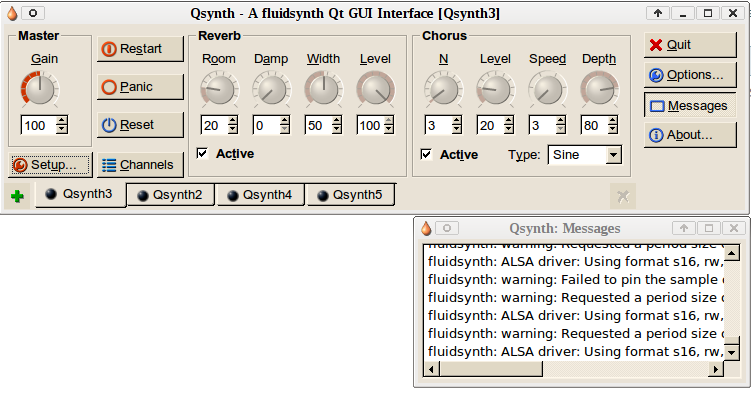Click the Messages horizontal scrollbar thumb
This screenshot has width=751, height=393.
click(490, 369)
